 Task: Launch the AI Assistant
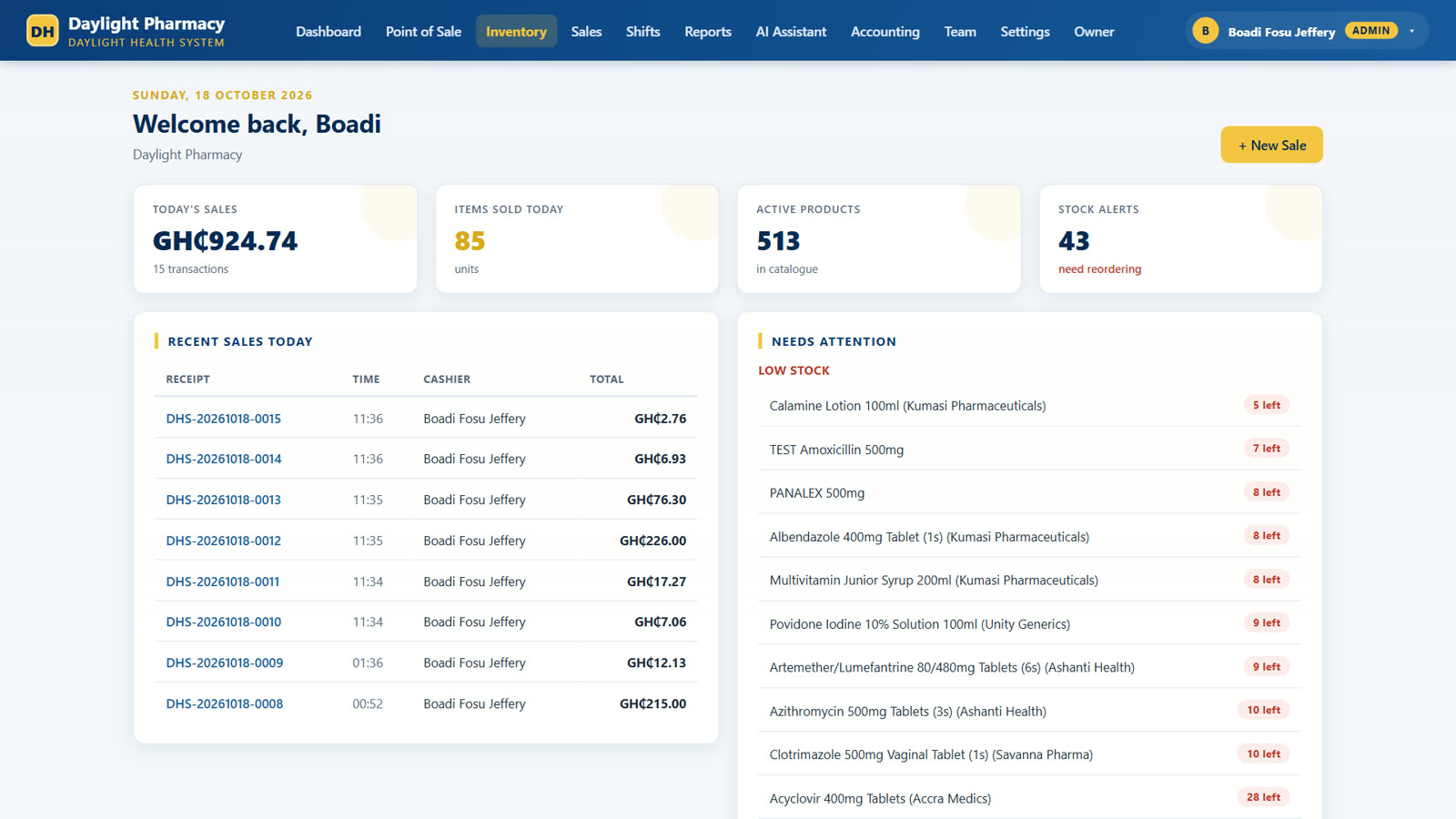[791, 31]
